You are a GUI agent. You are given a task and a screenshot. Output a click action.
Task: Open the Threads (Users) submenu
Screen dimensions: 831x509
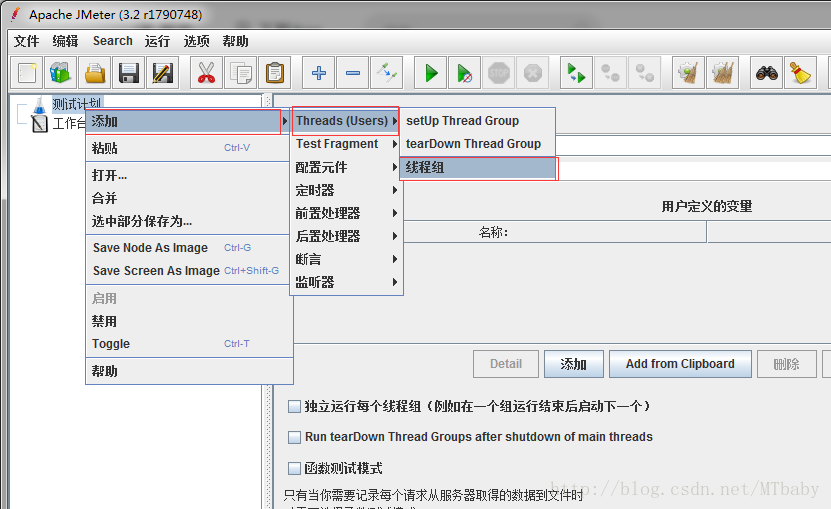click(x=345, y=121)
